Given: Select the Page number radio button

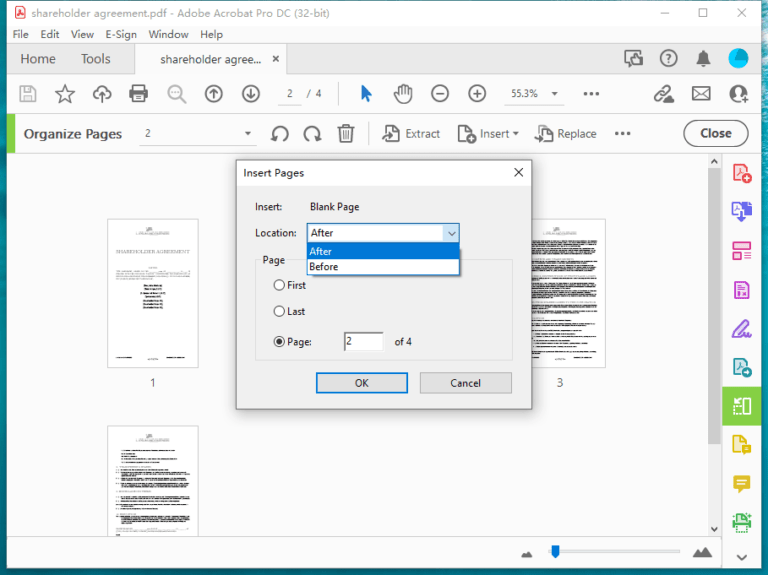Looking at the screenshot, I should [279, 341].
